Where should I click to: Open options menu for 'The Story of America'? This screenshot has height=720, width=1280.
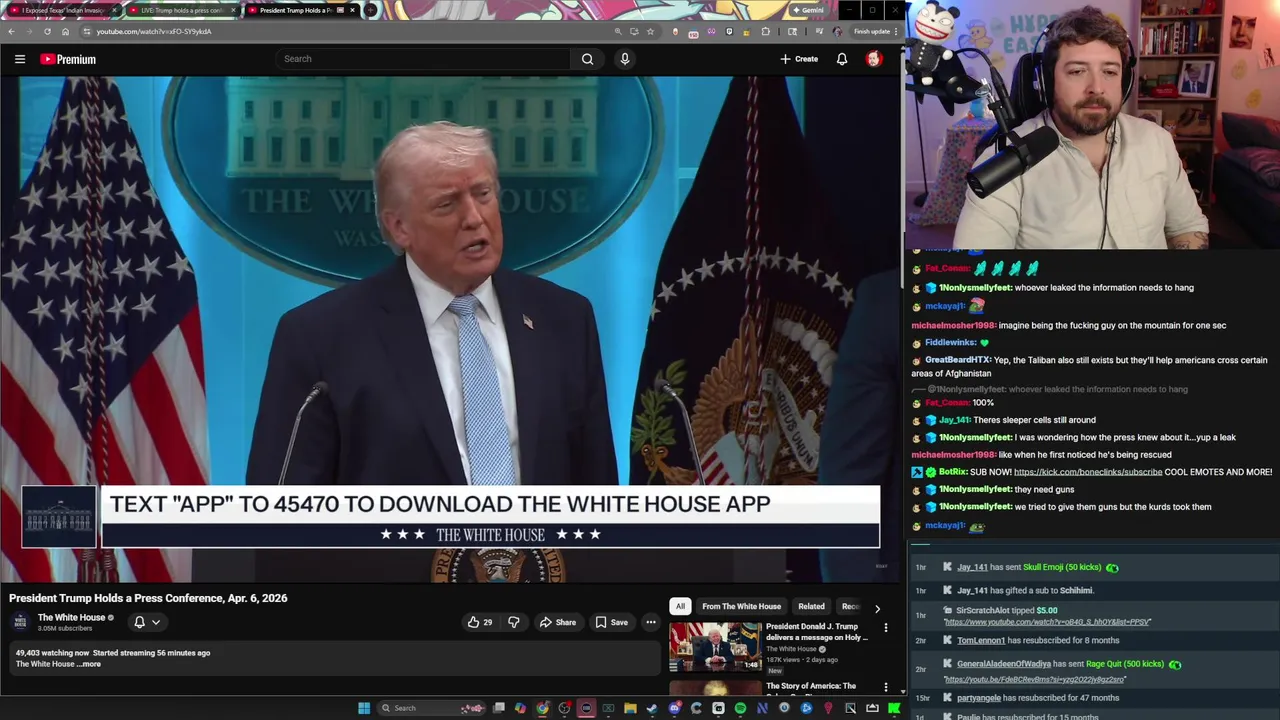(x=885, y=687)
